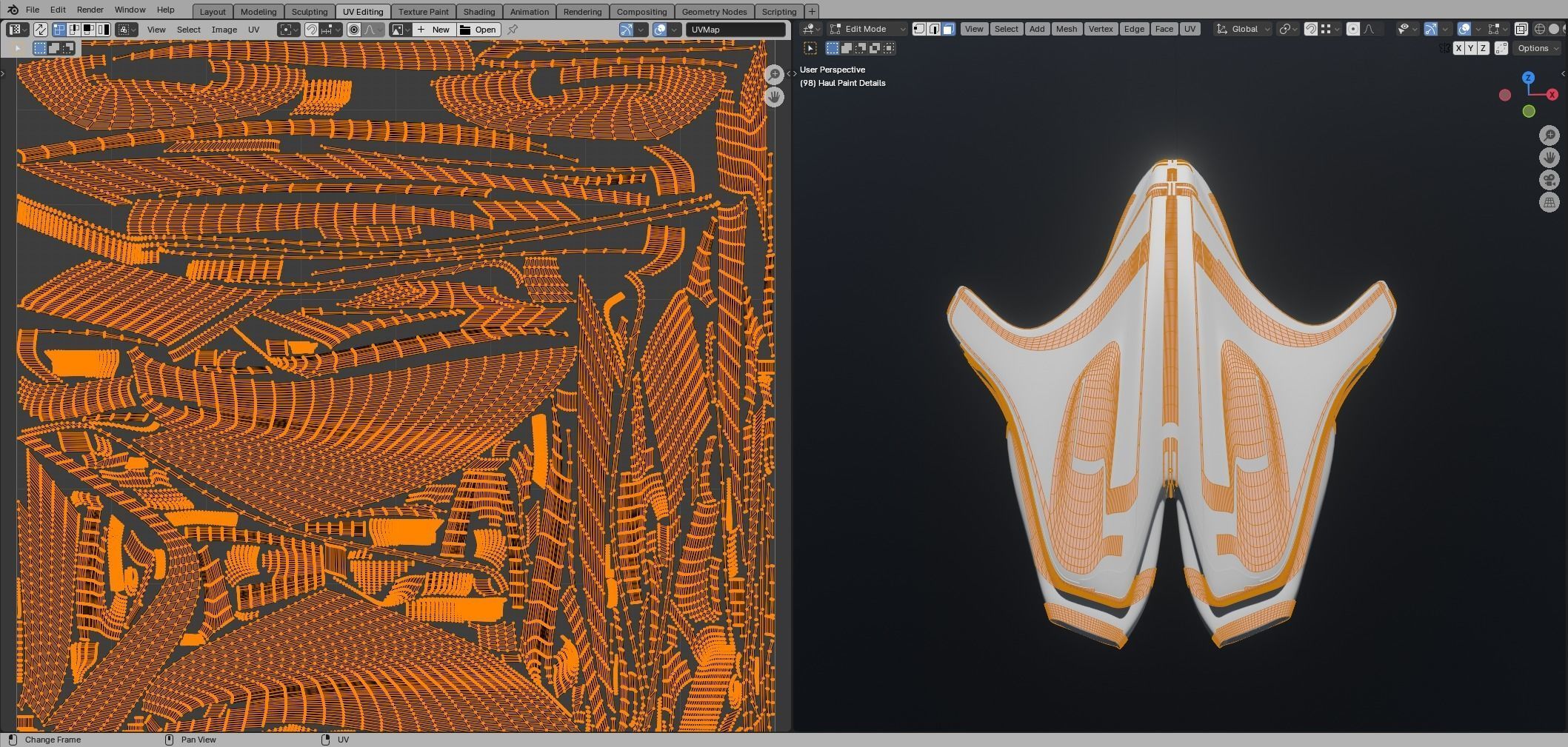Toggle proportional editing in 3D viewport
1568x747 pixels.
[x=1353, y=29]
